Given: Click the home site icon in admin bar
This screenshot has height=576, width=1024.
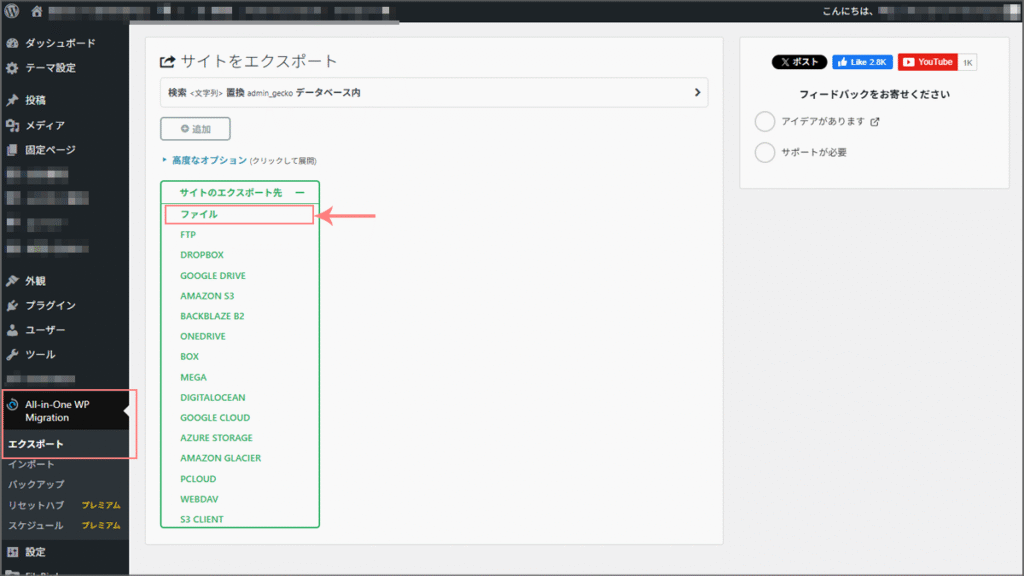Looking at the screenshot, I should 37,11.
